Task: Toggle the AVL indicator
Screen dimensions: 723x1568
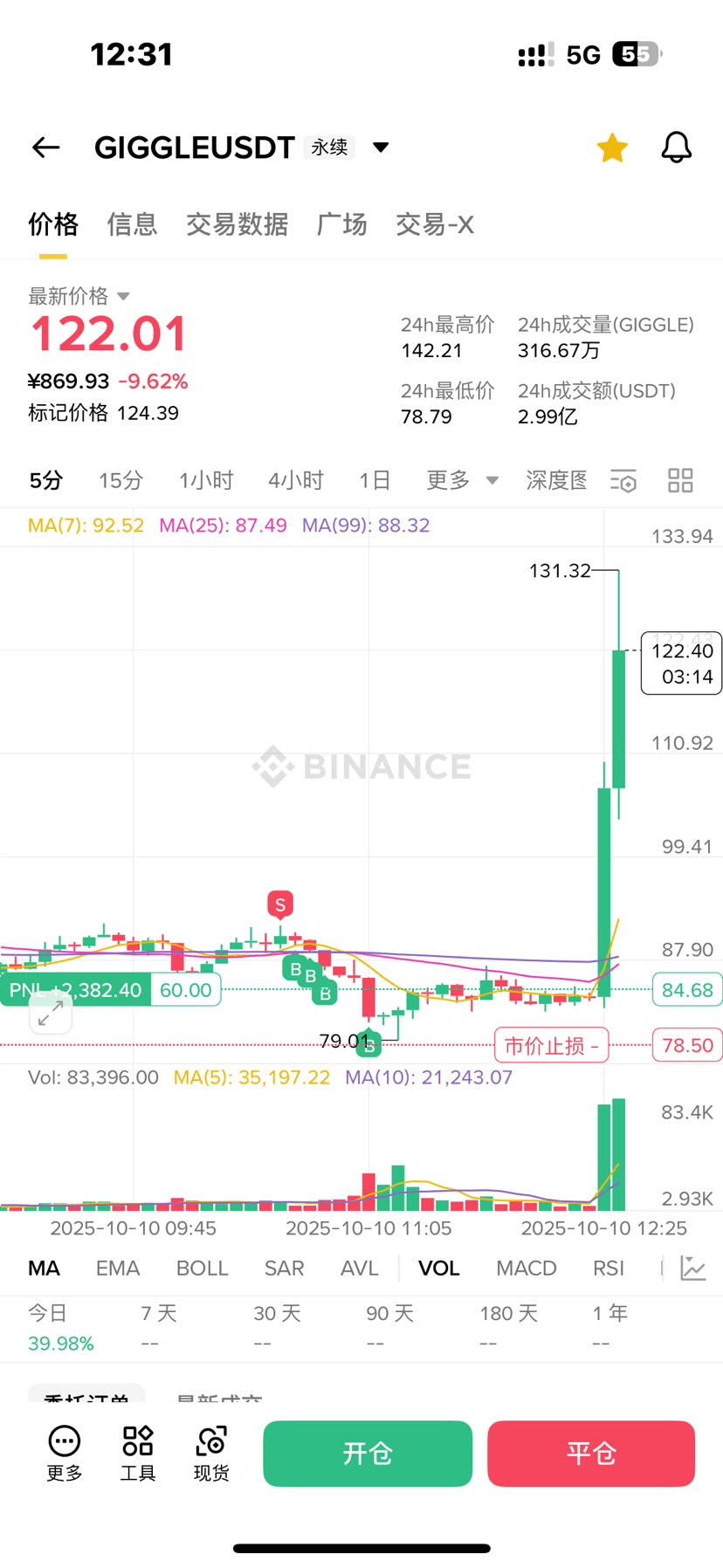Action: [359, 1269]
